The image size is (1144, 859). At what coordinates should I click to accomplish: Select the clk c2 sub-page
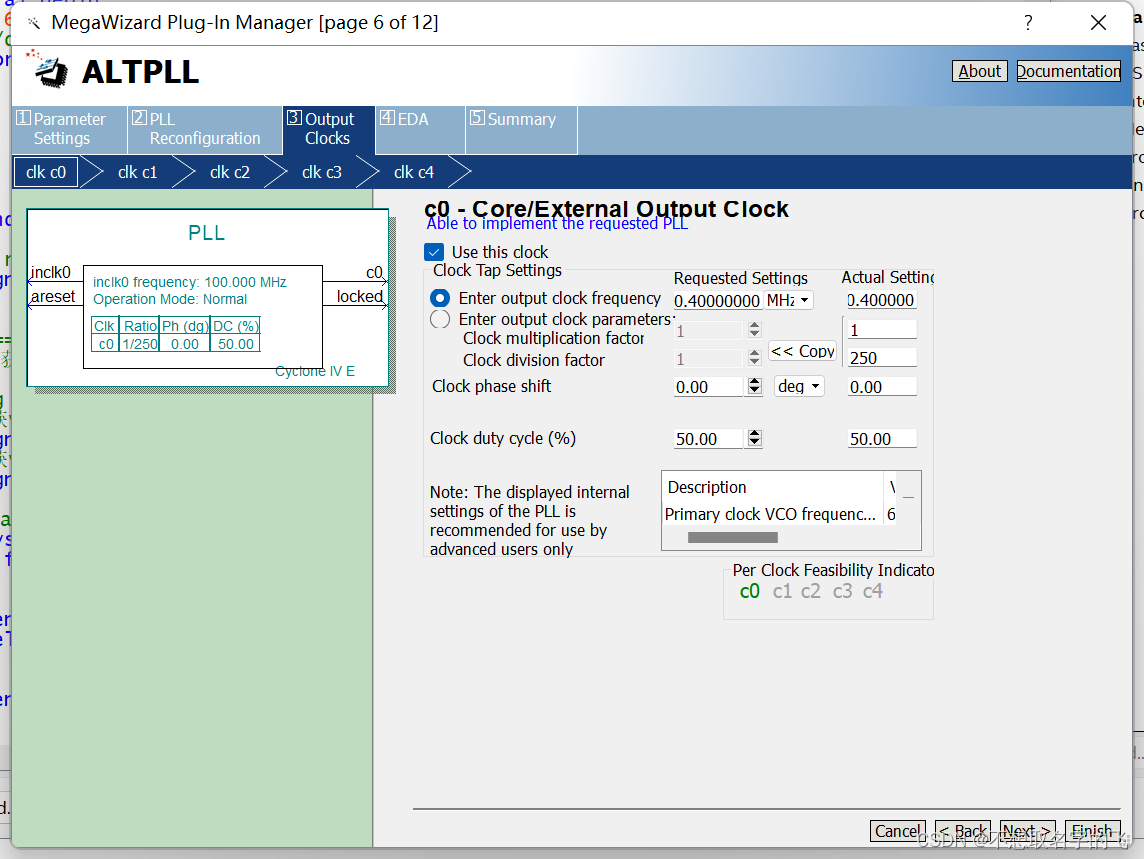click(230, 173)
